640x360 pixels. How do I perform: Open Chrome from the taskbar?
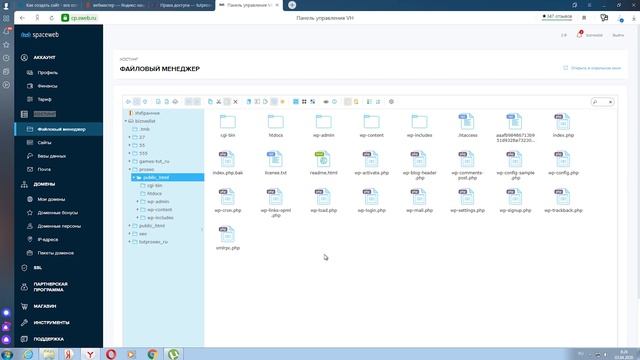point(152,354)
